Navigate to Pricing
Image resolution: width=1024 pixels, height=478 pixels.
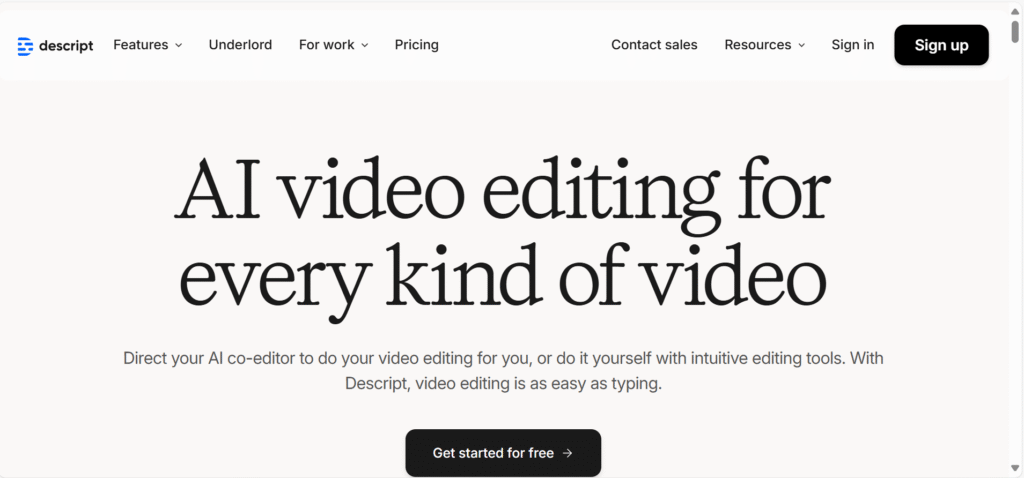pos(416,45)
